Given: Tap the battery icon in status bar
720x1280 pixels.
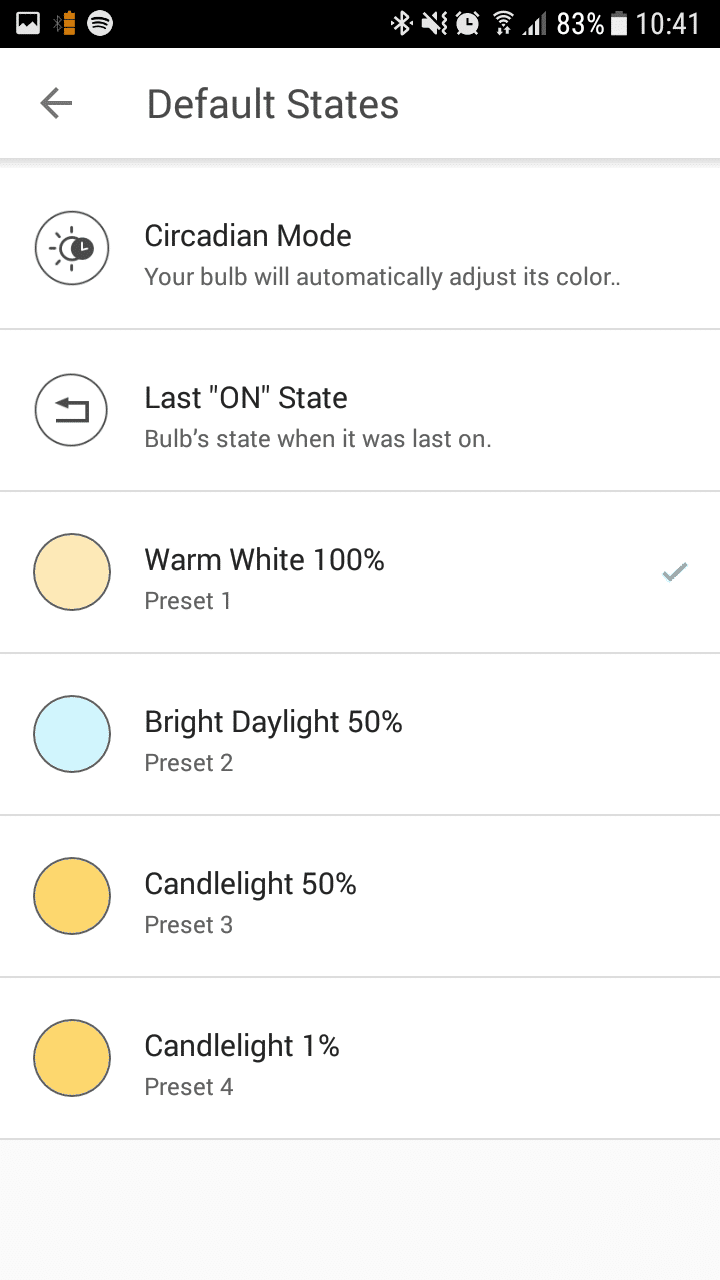Looking at the screenshot, I should pyautogui.click(x=619, y=23).
